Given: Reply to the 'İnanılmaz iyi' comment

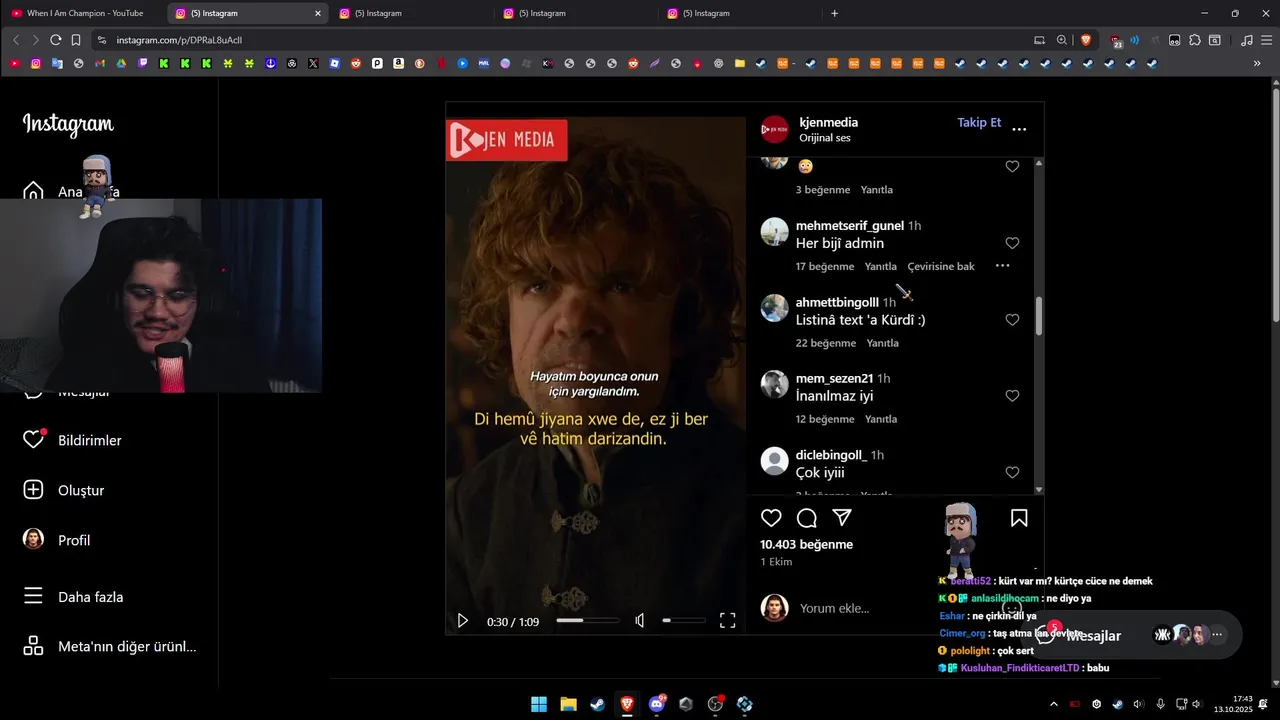Looking at the screenshot, I should 881,419.
